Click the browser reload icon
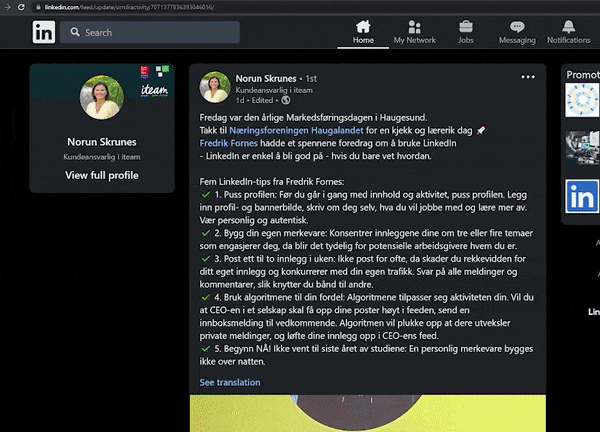 pos(21,7)
